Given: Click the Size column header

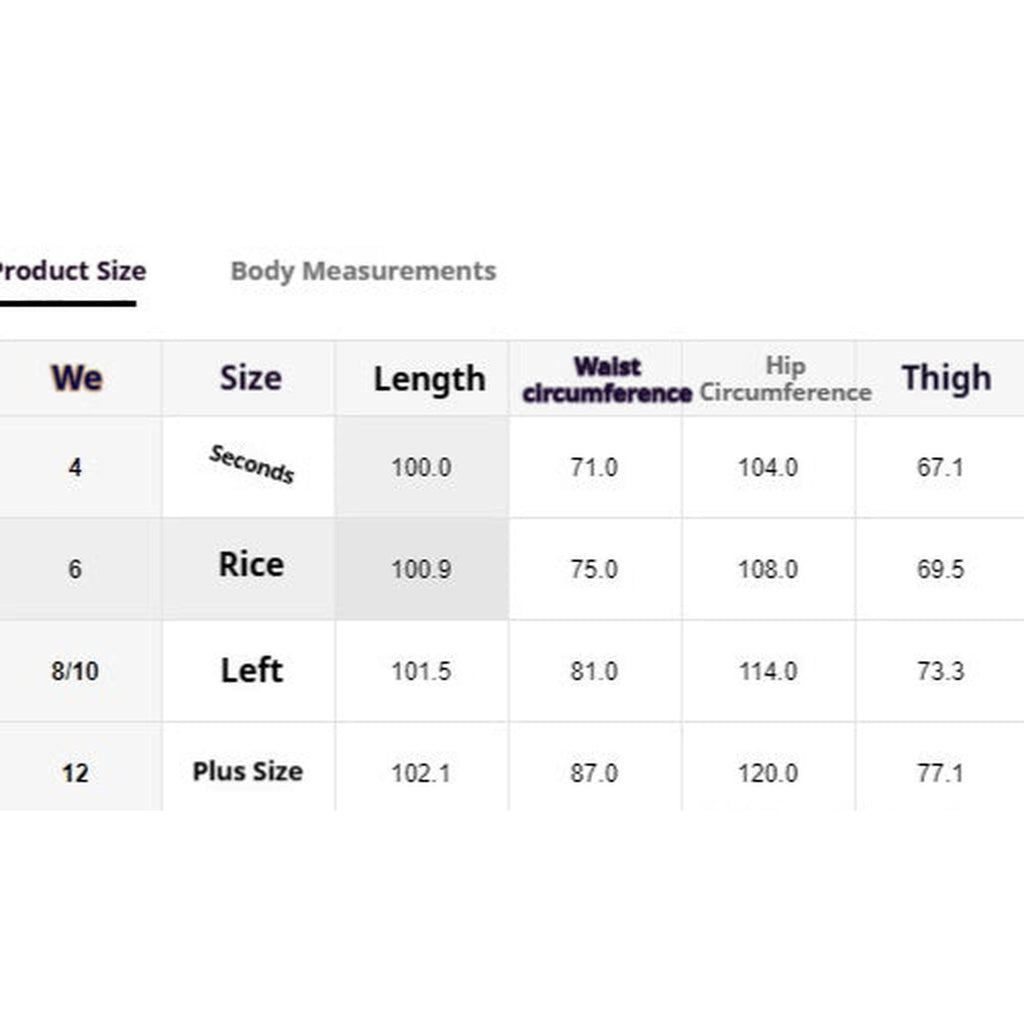Looking at the screenshot, I should pyautogui.click(x=248, y=379).
